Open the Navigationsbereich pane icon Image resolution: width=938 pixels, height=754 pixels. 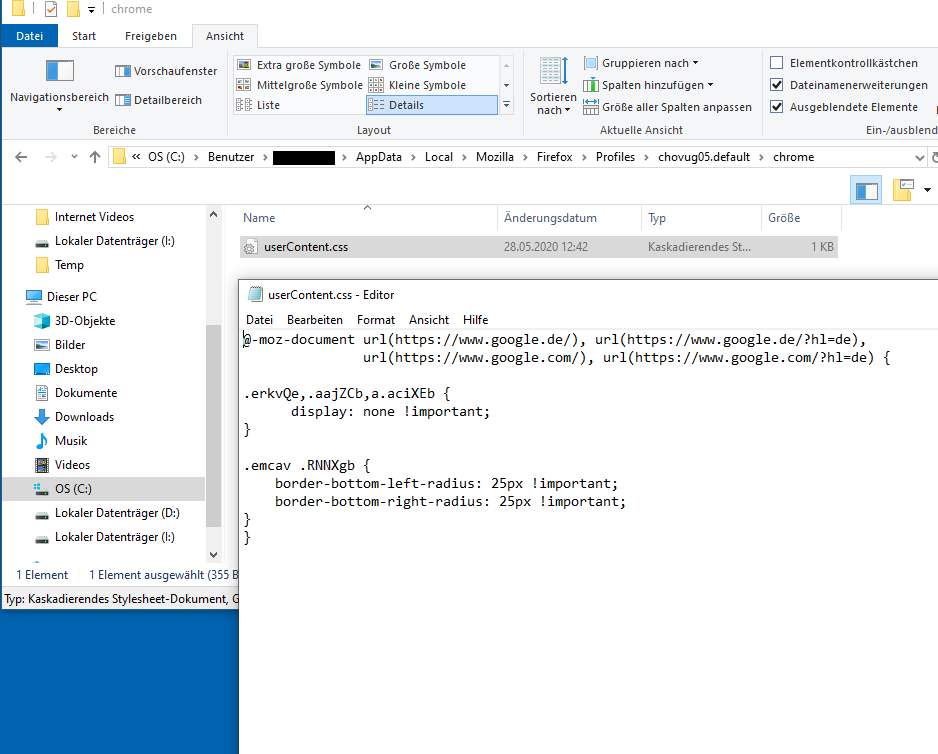point(60,71)
